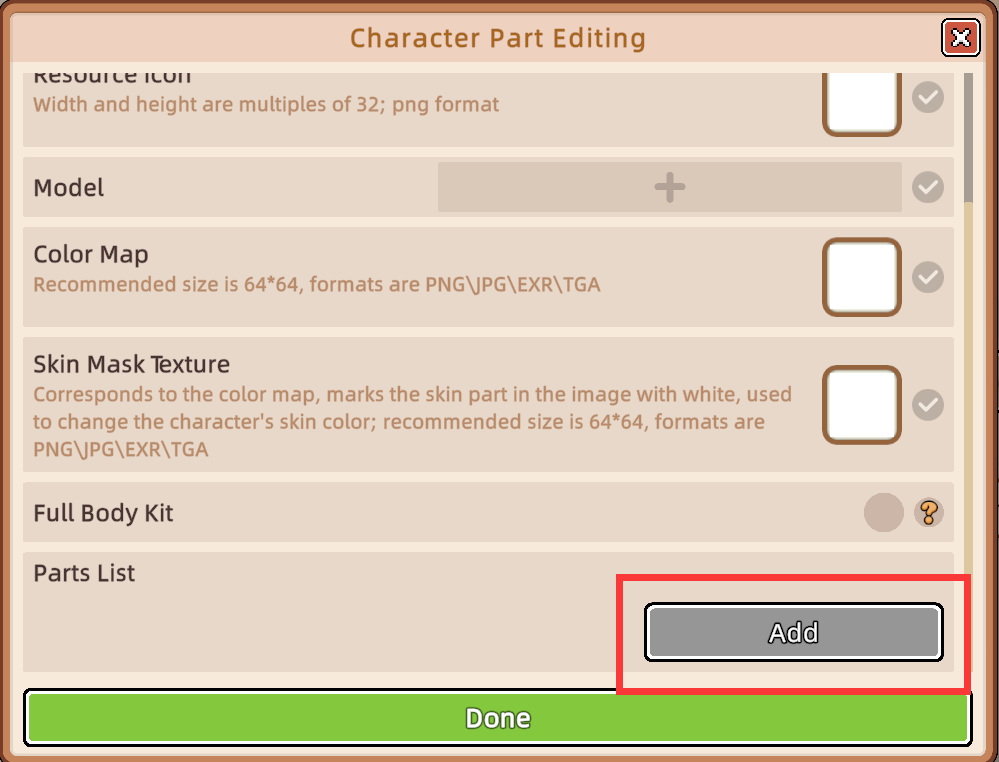
Task: Select the Skin Mask Texture image slot
Action: (862, 404)
